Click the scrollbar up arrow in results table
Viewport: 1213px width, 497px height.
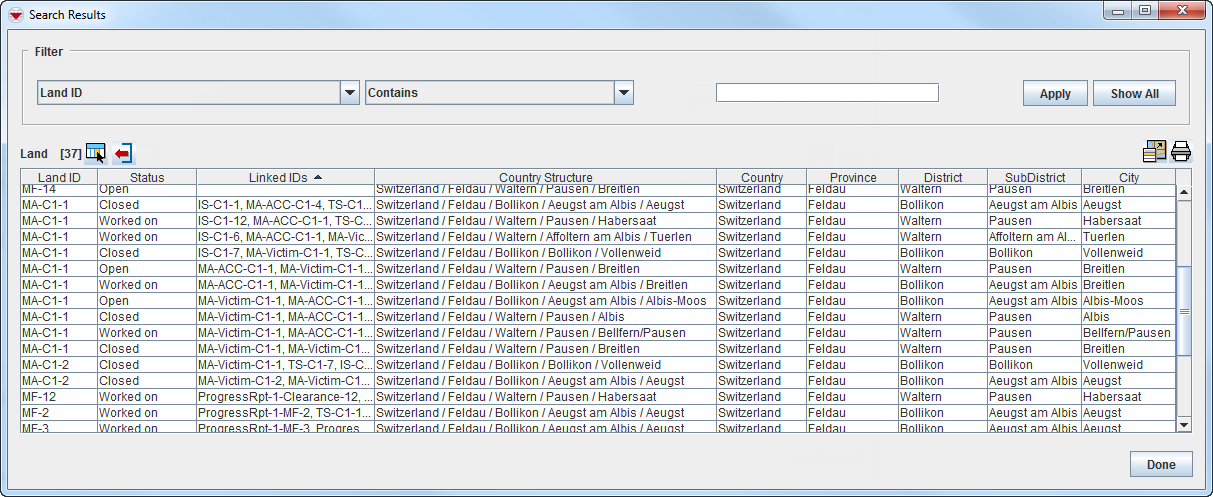(x=1184, y=193)
